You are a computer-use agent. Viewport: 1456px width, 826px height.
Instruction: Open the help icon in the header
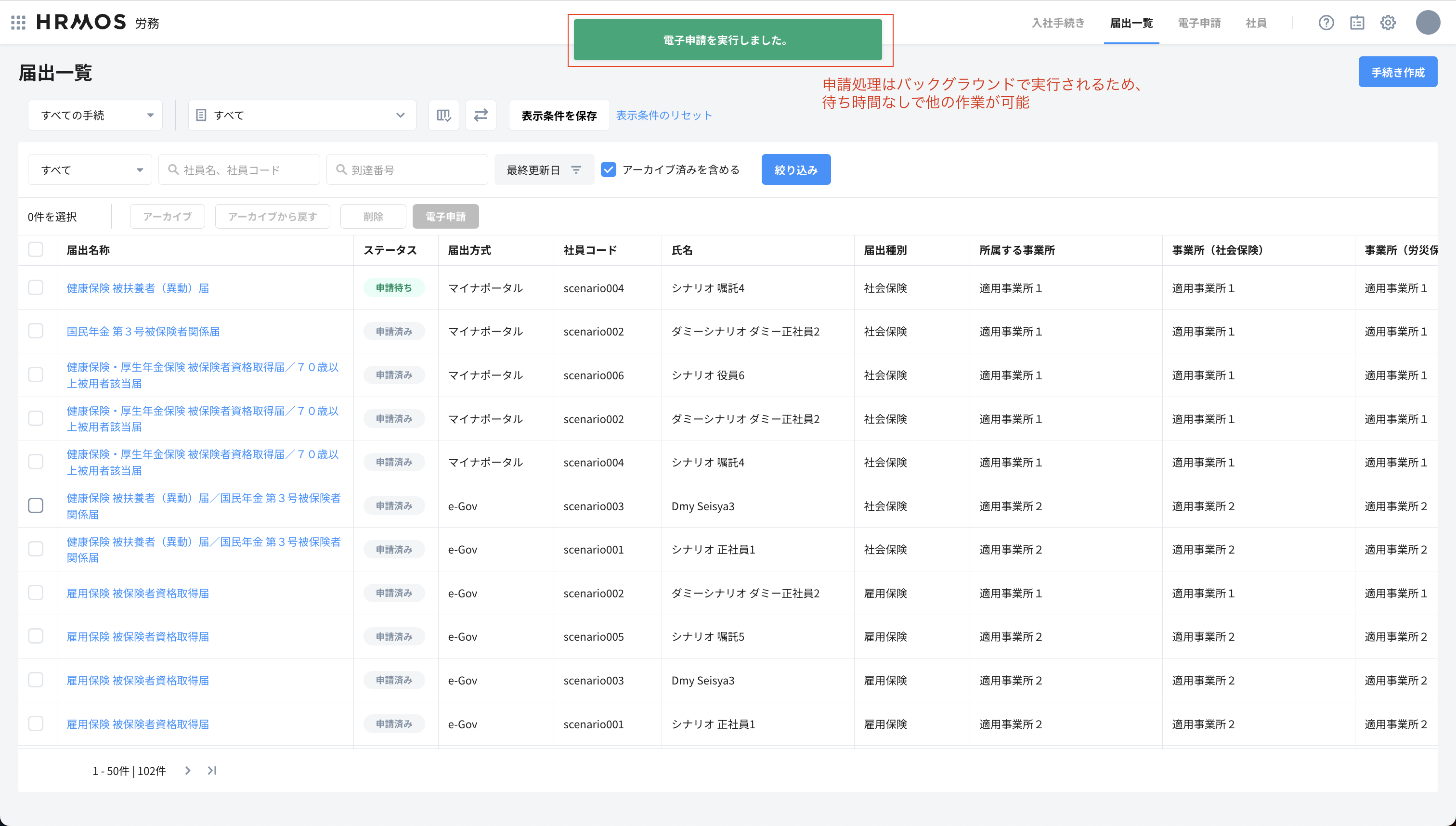pos(1326,23)
